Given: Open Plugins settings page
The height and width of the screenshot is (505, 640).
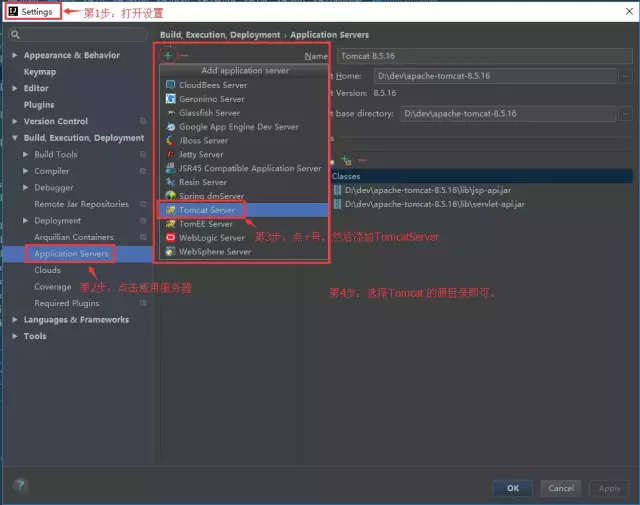Looking at the screenshot, I should (39, 105).
